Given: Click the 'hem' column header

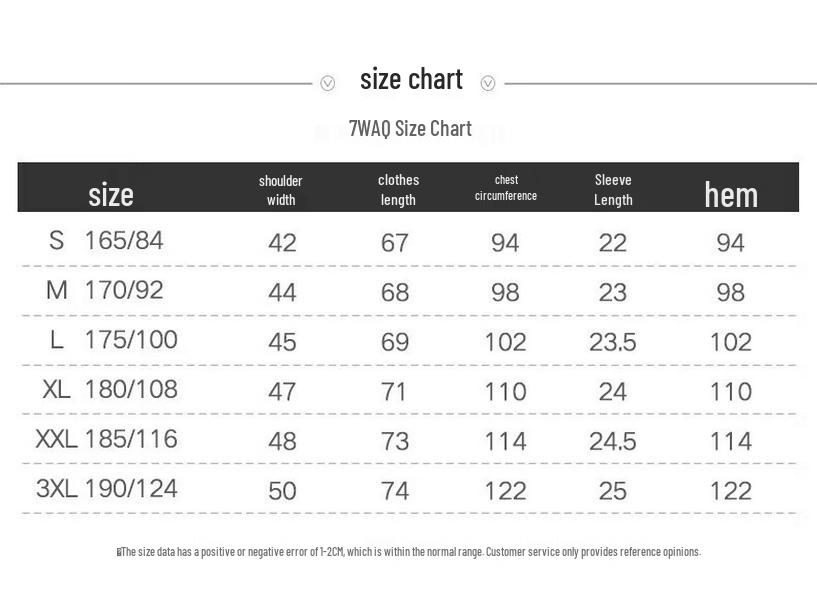Looking at the screenshot, I should (731, 194).
